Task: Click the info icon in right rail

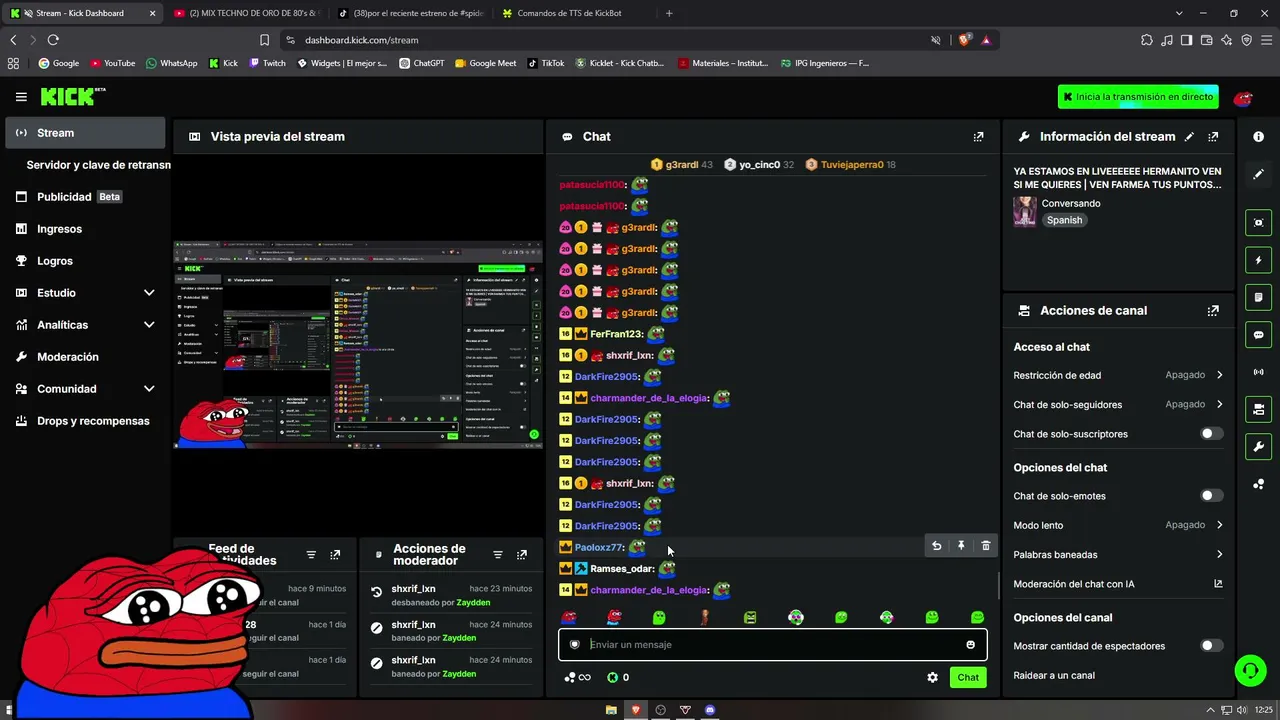Action: tap(1258, 136)
